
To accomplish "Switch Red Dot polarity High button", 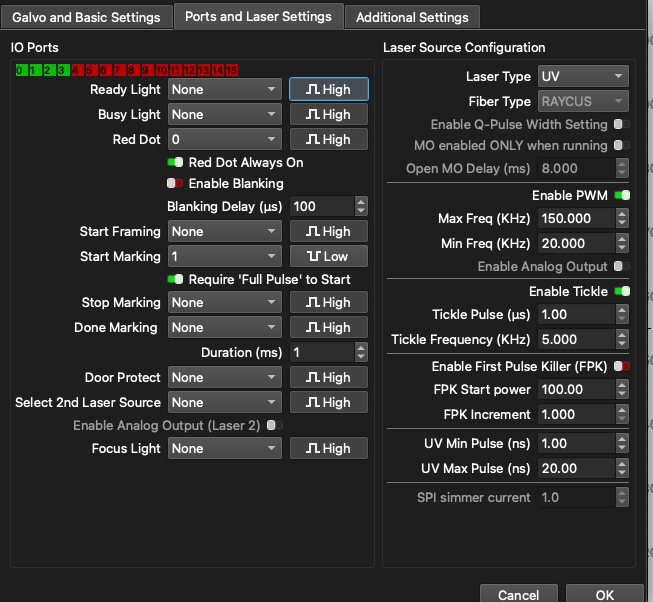I will click(328, 139).
